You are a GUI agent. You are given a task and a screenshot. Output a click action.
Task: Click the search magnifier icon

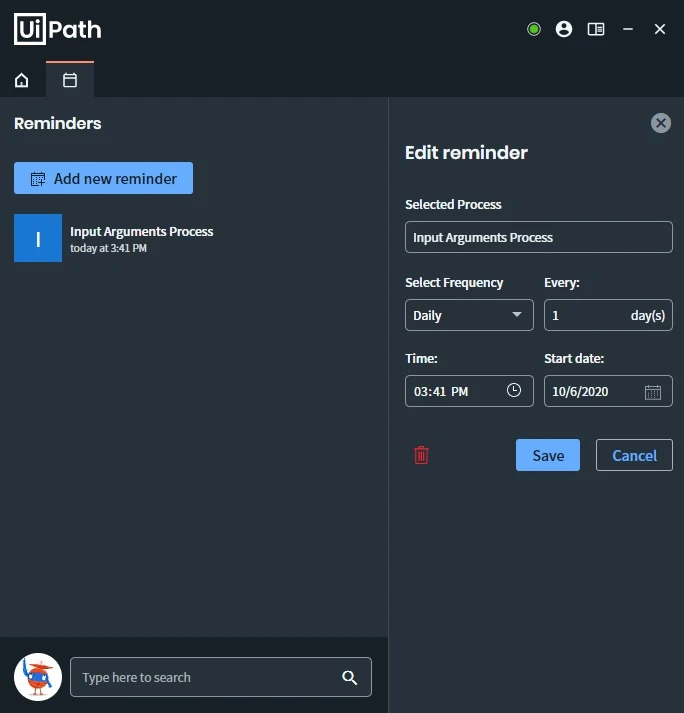click(349, 678)
